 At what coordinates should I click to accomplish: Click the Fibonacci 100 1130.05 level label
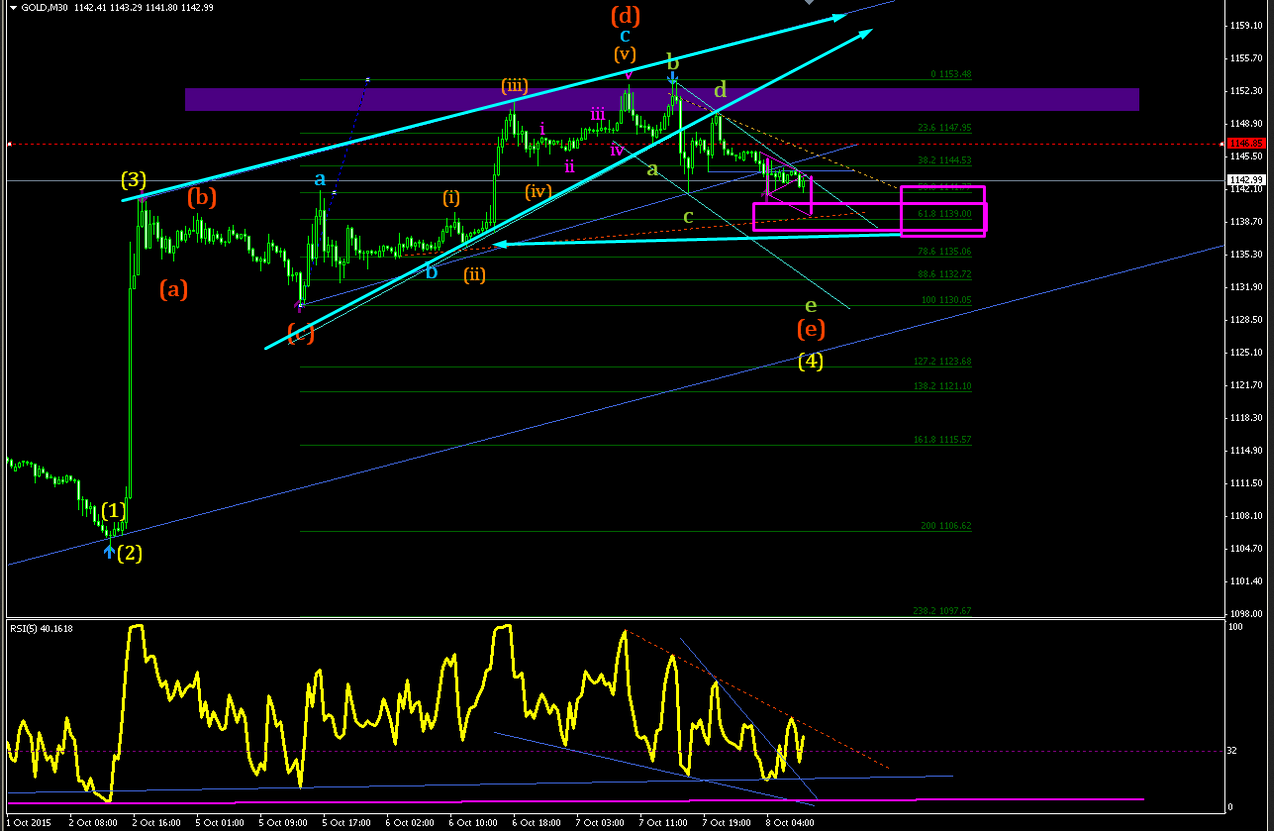click(x=946, y=300)
